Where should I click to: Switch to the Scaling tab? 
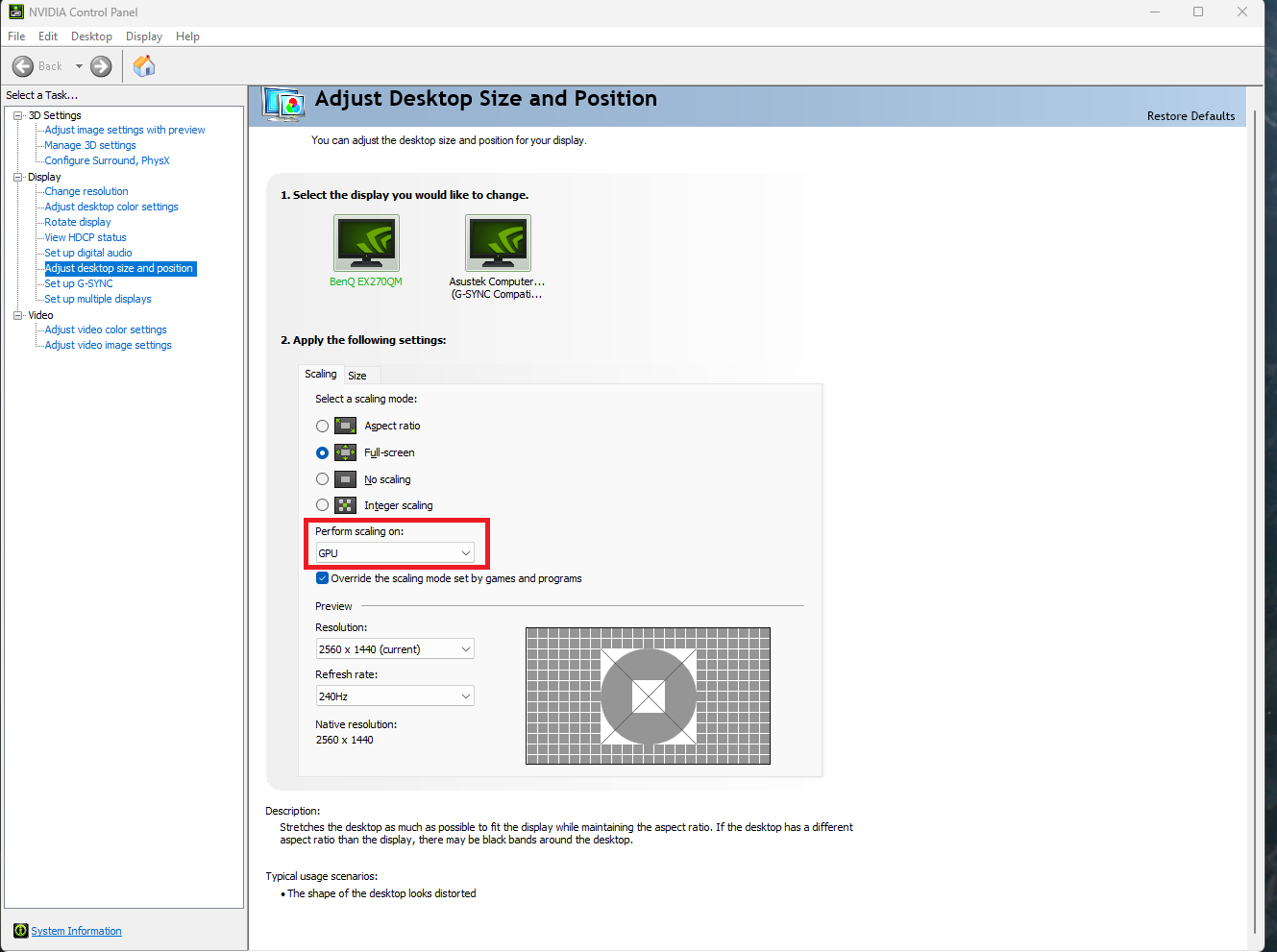tap(321, 374)
